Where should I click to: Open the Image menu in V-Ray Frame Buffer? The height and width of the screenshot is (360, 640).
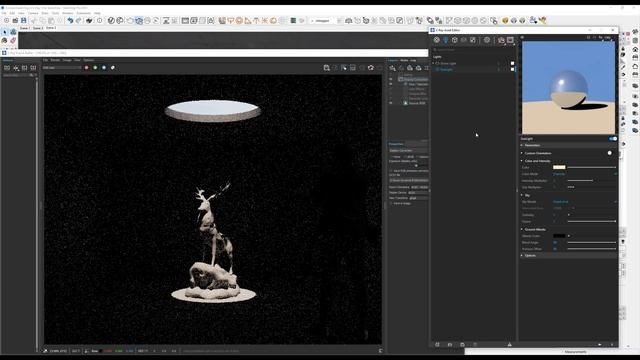(x=67, y=60)
